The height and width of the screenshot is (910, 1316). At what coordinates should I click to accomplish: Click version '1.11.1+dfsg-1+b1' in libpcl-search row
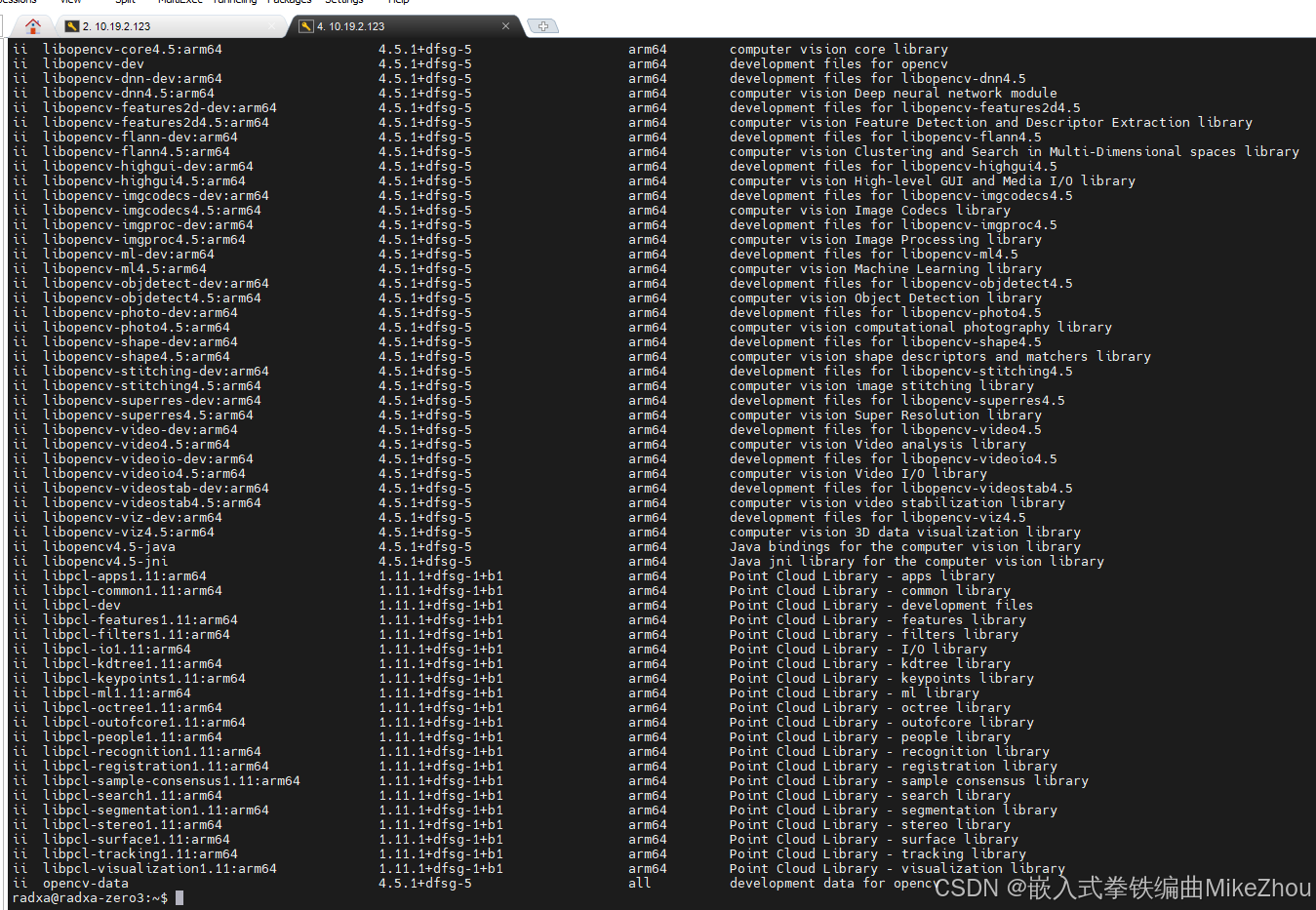click(x=441, y=795)
